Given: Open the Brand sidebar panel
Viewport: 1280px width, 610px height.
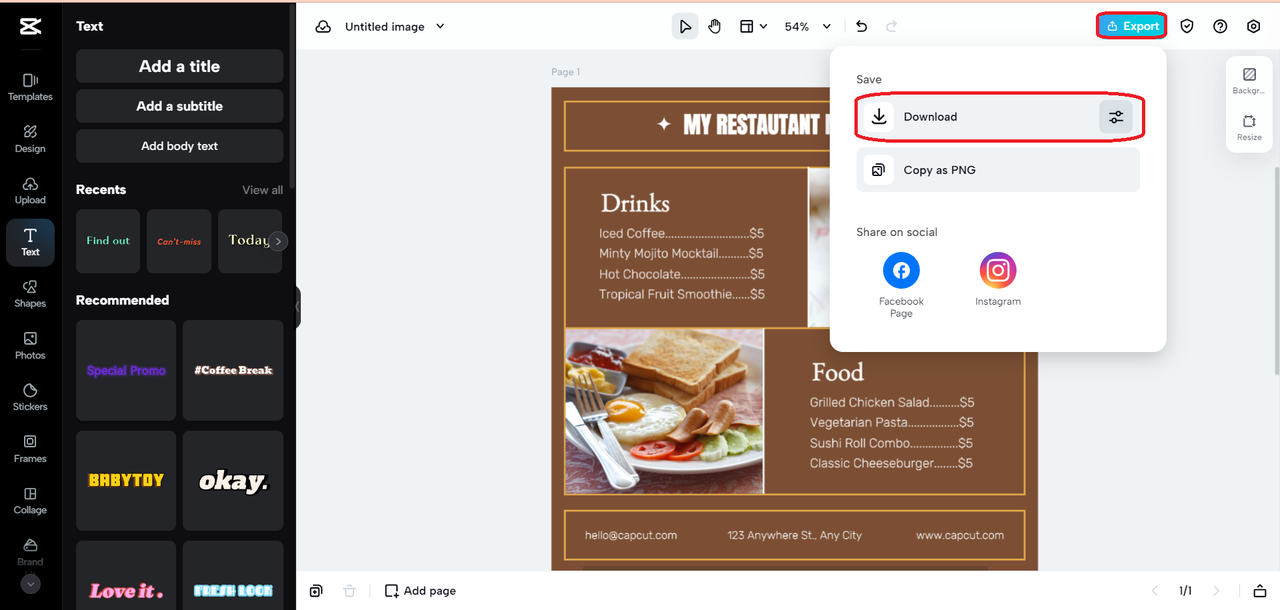Looking at the screenshot, I should [30, 551].
